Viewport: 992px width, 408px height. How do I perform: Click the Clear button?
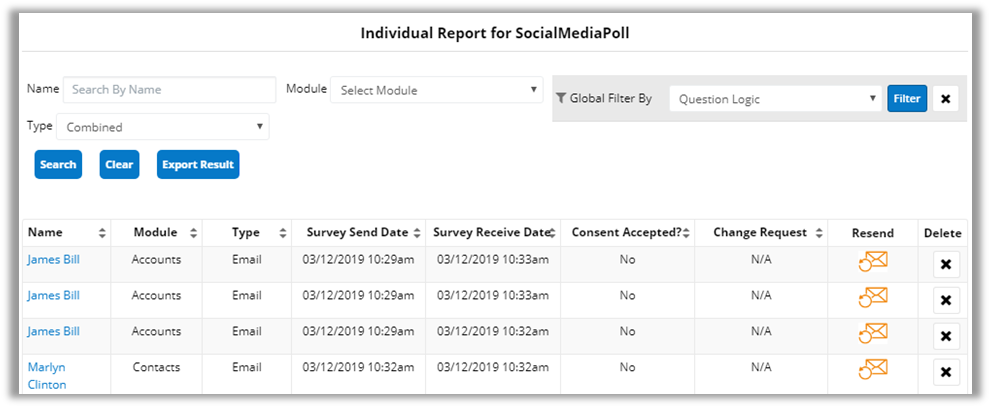coord(119,164)
